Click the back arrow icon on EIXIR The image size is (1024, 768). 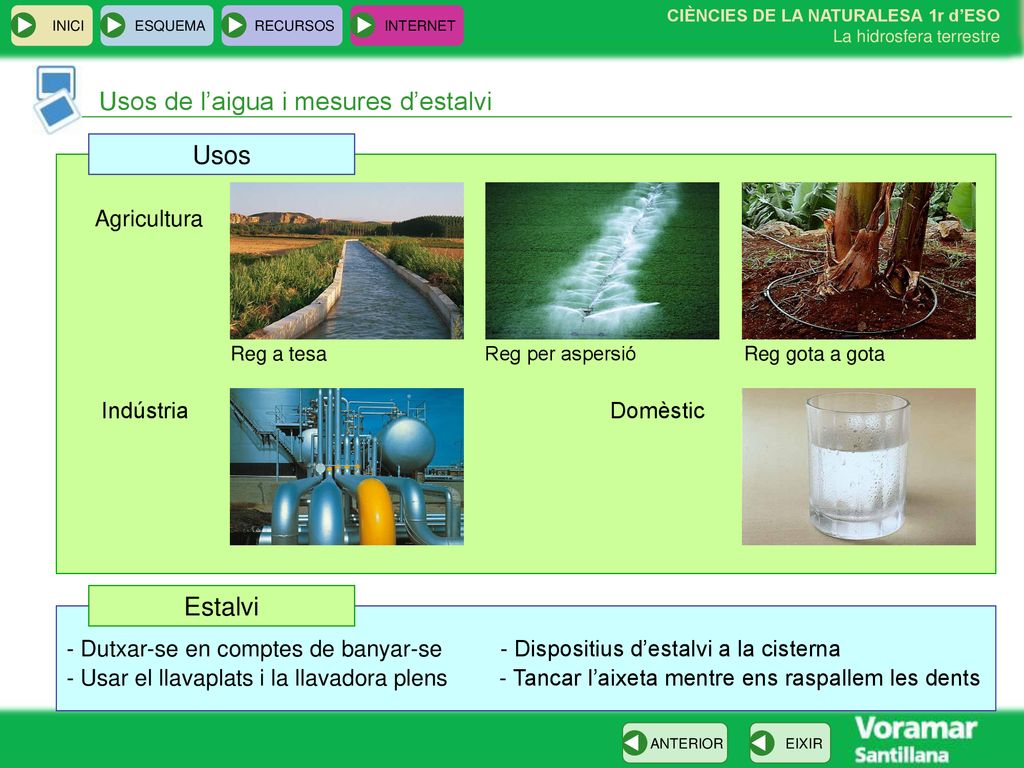[x=762, y=743]
